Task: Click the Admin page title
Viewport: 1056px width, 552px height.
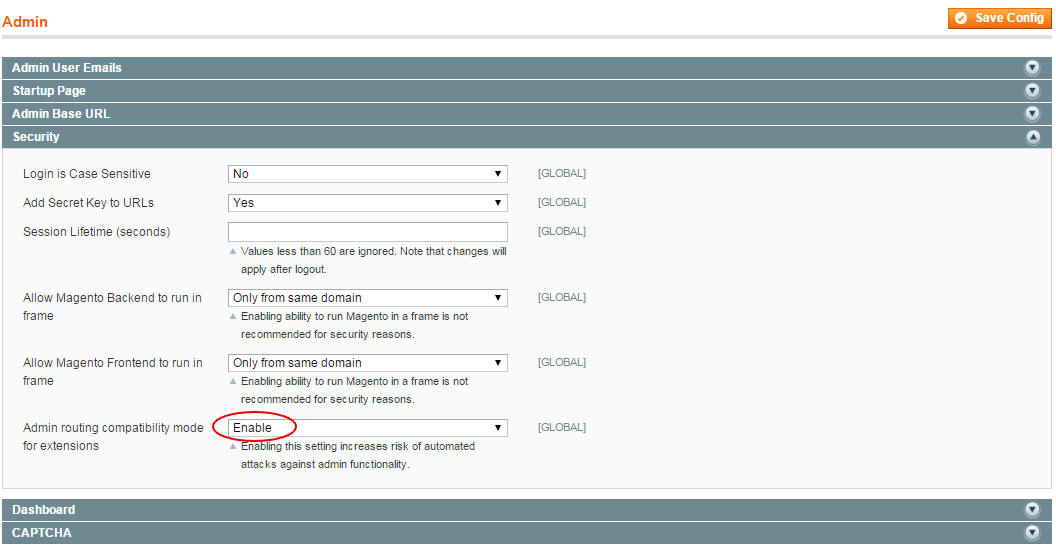Action: coord(25,22)
